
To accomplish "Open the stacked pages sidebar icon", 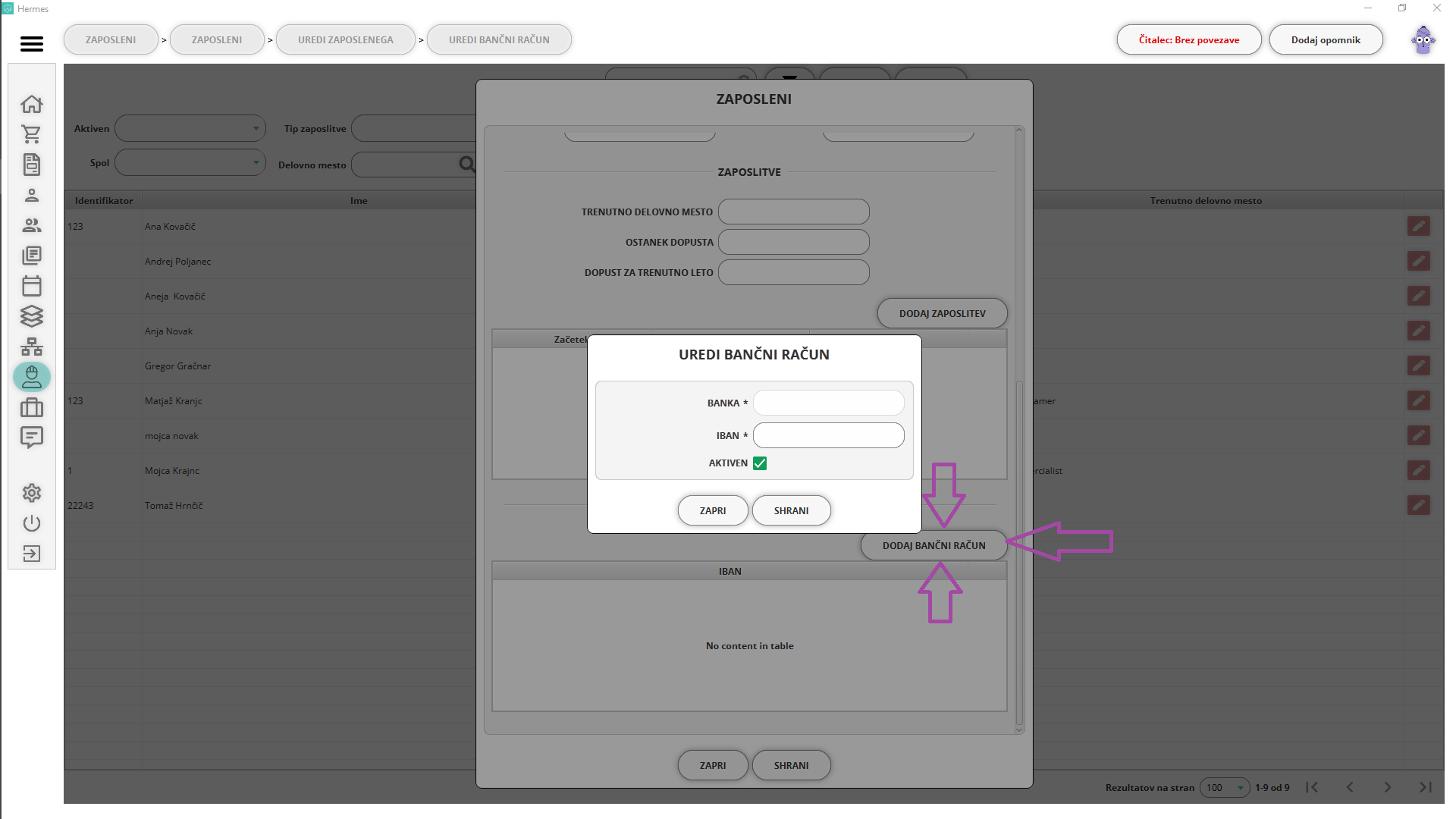I will (x=32, y=256).
